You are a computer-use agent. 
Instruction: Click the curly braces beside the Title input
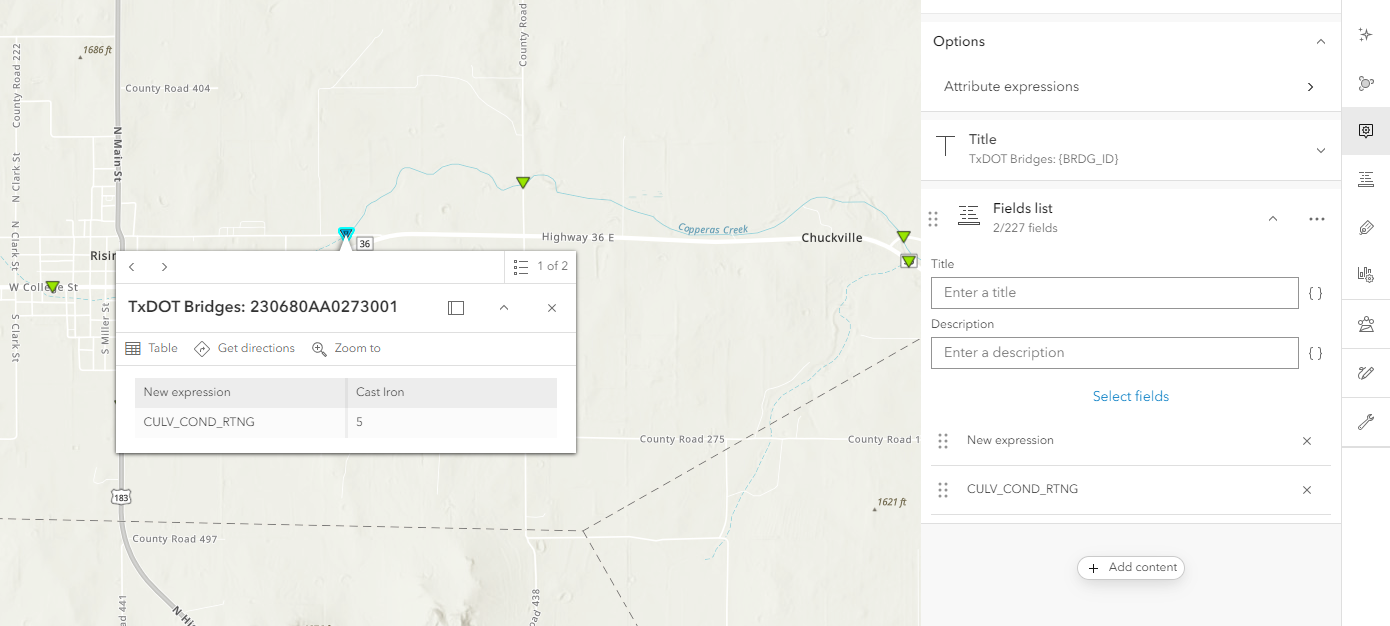(1315, 292)
